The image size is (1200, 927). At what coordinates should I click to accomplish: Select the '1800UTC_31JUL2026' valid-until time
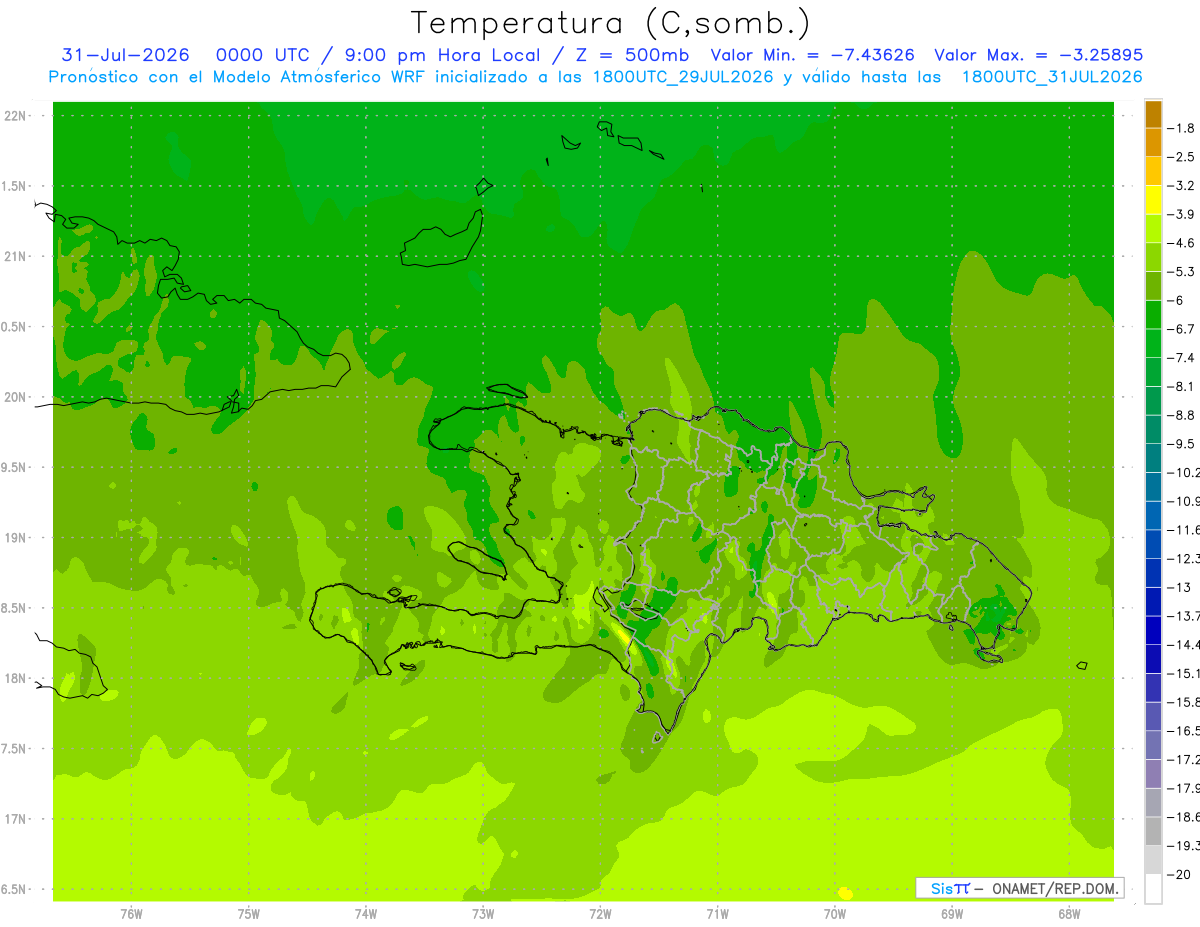(x=1052, y=77)
